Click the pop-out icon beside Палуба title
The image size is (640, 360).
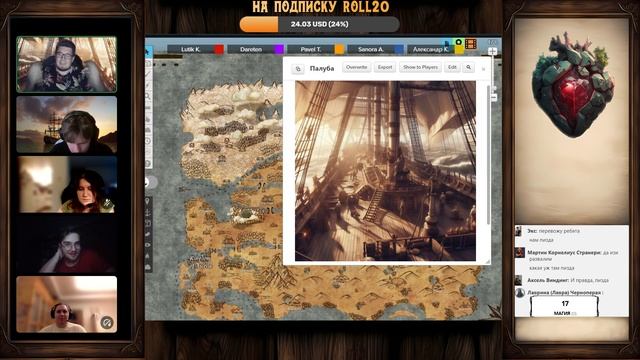(x=298, y=69)
